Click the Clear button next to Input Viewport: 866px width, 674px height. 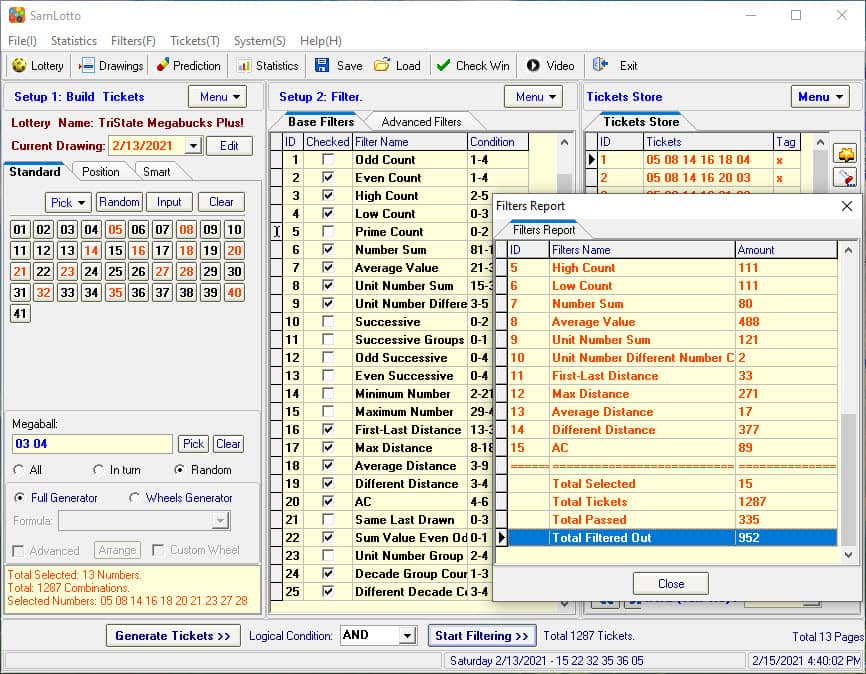tap(221, 202)
